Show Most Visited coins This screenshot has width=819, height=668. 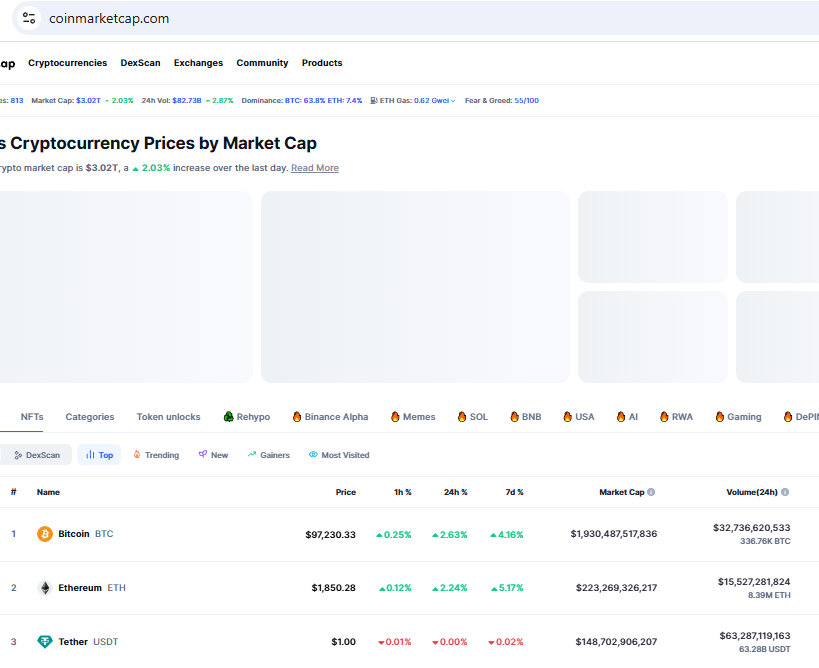pos(339,455)
